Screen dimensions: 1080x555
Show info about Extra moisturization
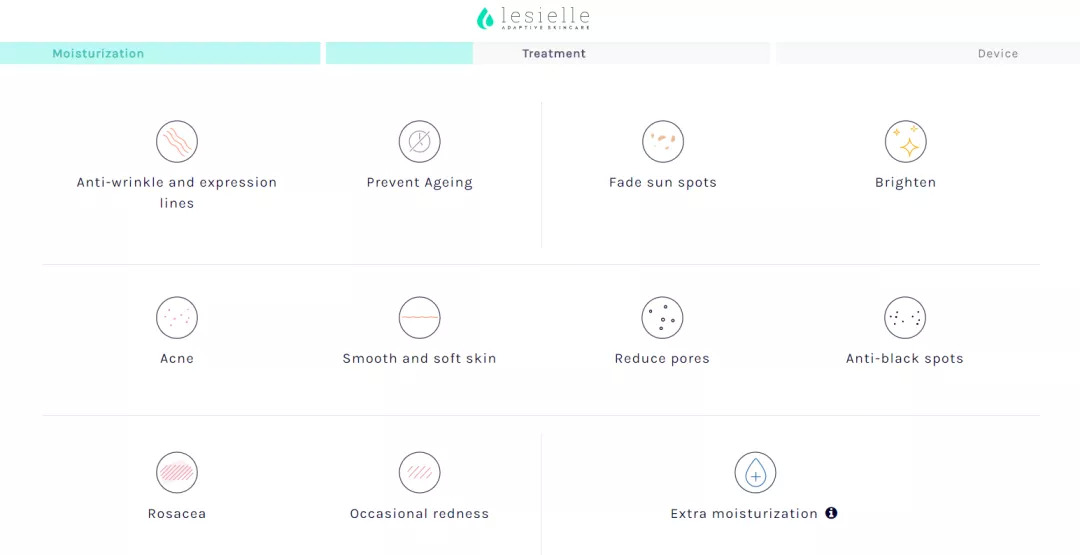[x=831, y=513]
